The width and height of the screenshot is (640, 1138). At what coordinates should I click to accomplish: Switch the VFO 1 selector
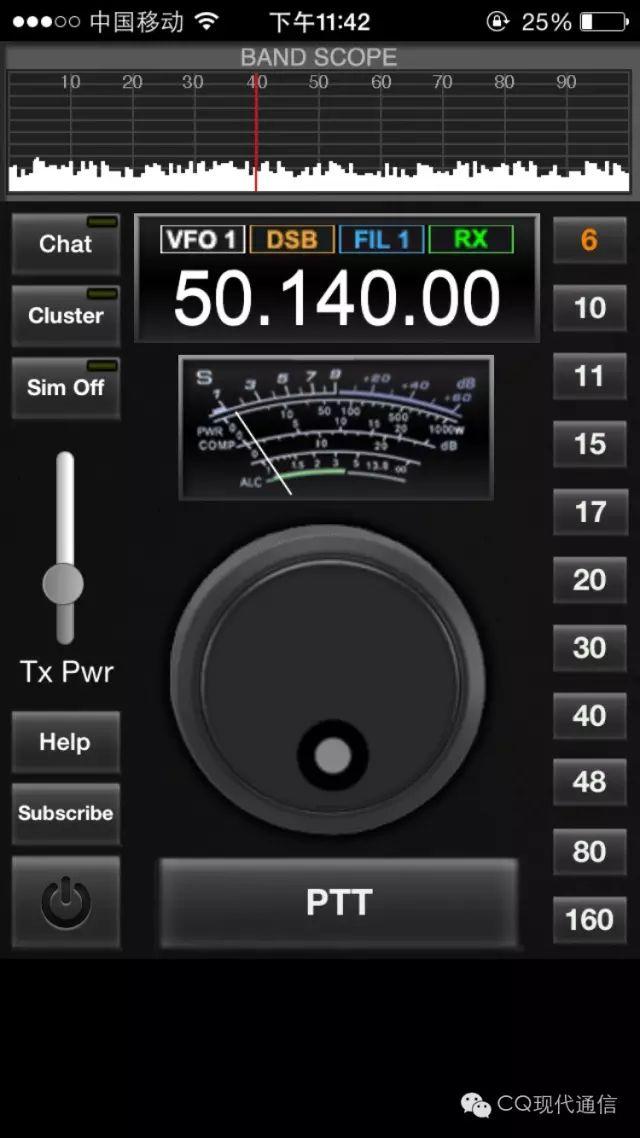202,240
